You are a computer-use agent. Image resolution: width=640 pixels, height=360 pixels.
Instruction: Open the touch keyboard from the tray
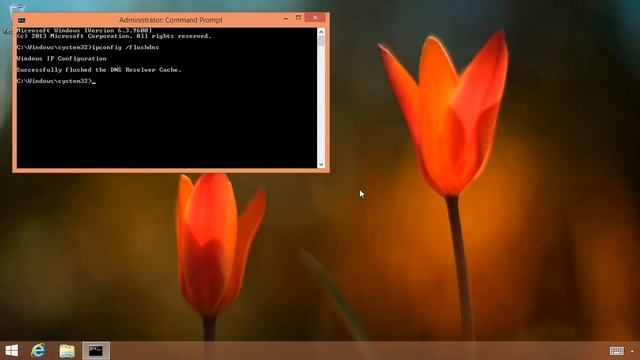point(617,351)
